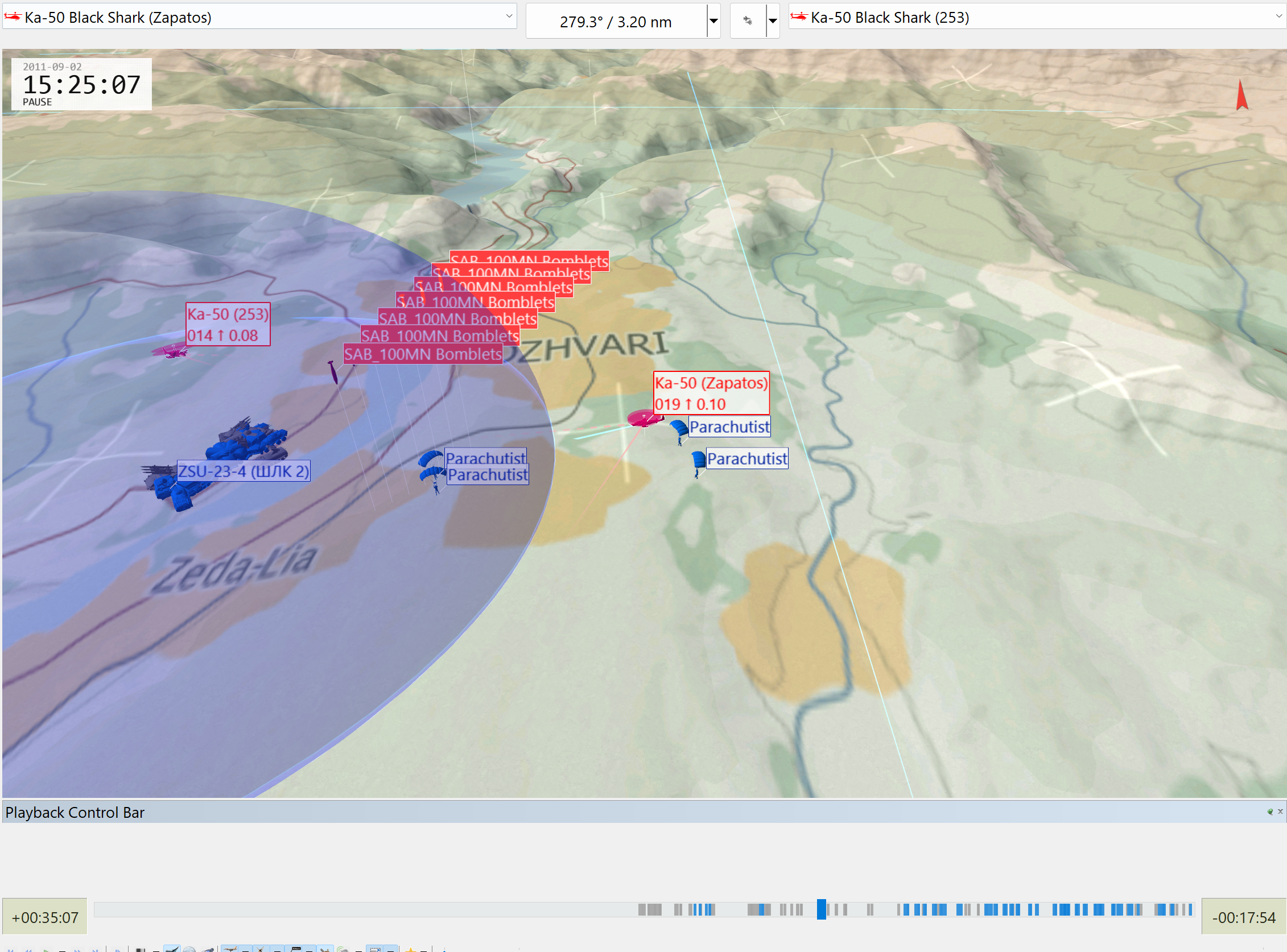Close the Playback Control Bar panel
The image size is (1287, 952).
point(1280,812)
